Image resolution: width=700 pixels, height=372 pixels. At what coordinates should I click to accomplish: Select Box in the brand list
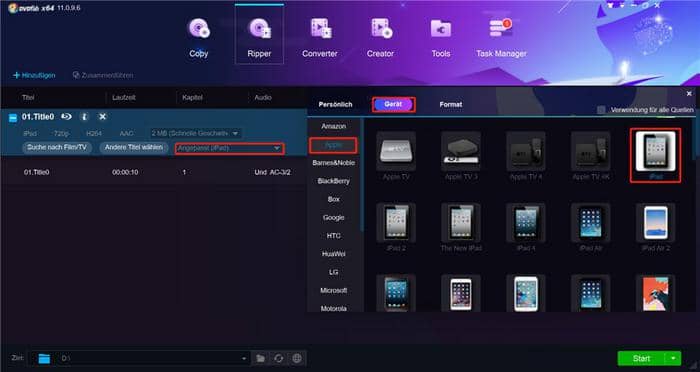click(x=333, y=200)
